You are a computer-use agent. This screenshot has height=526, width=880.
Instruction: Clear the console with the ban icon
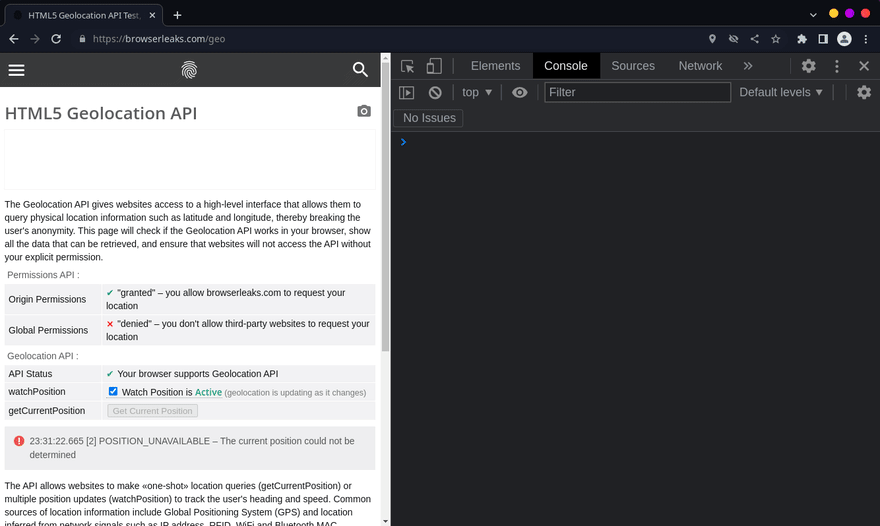[x=435, y=93]
